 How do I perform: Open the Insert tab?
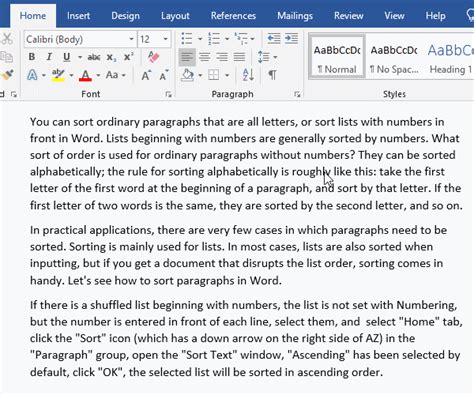pyautogui.click(x=78, y=16)
